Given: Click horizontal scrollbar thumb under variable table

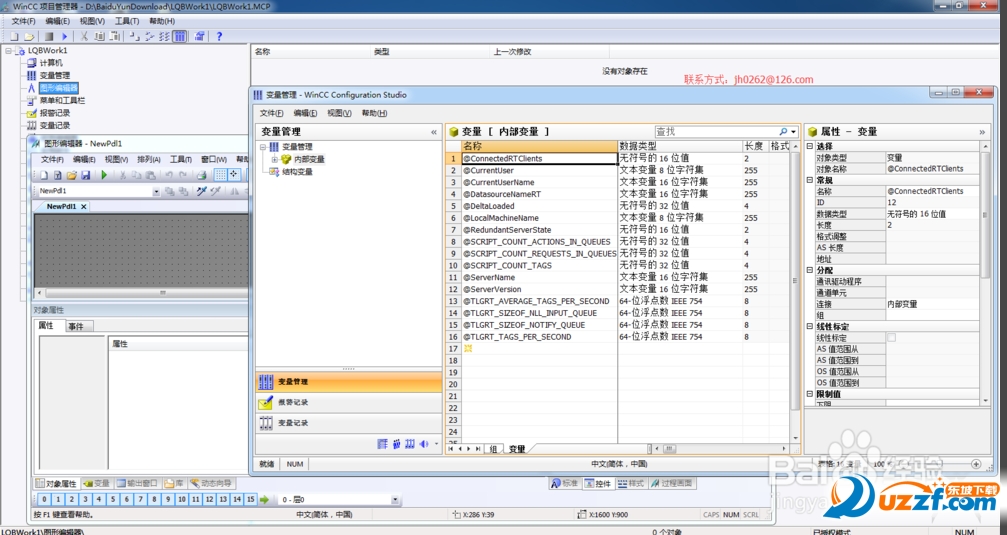Looking at the screenshot, I should click(x=668, y=449).
